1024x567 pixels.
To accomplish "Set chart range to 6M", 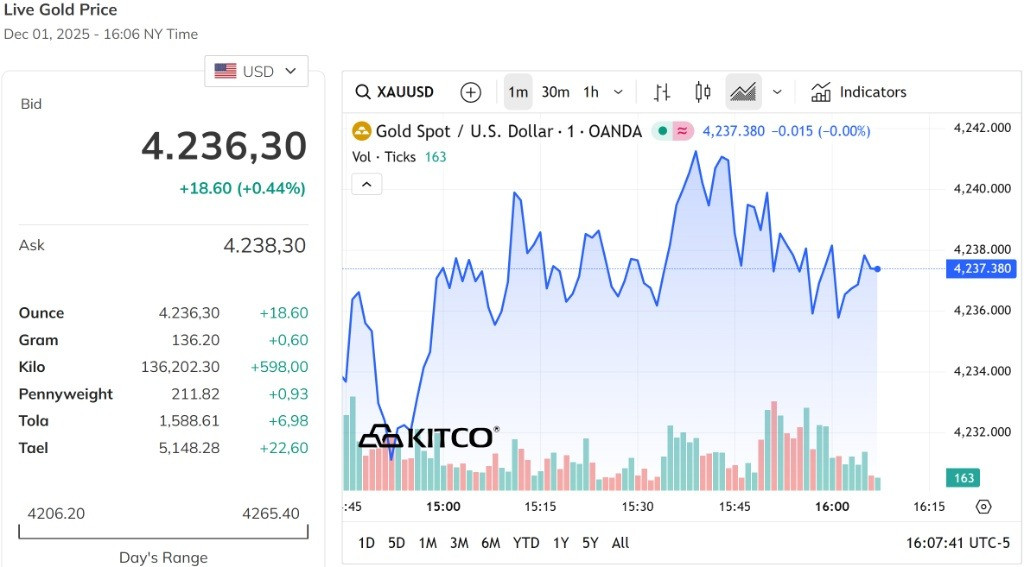I will (490, 543).
